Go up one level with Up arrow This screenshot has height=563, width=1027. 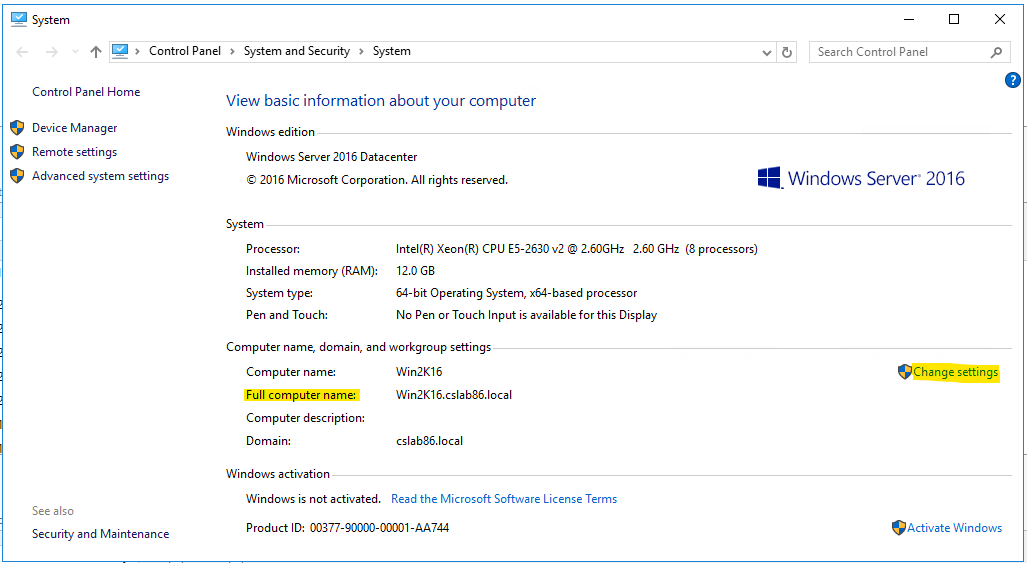[x=96, y=52]
